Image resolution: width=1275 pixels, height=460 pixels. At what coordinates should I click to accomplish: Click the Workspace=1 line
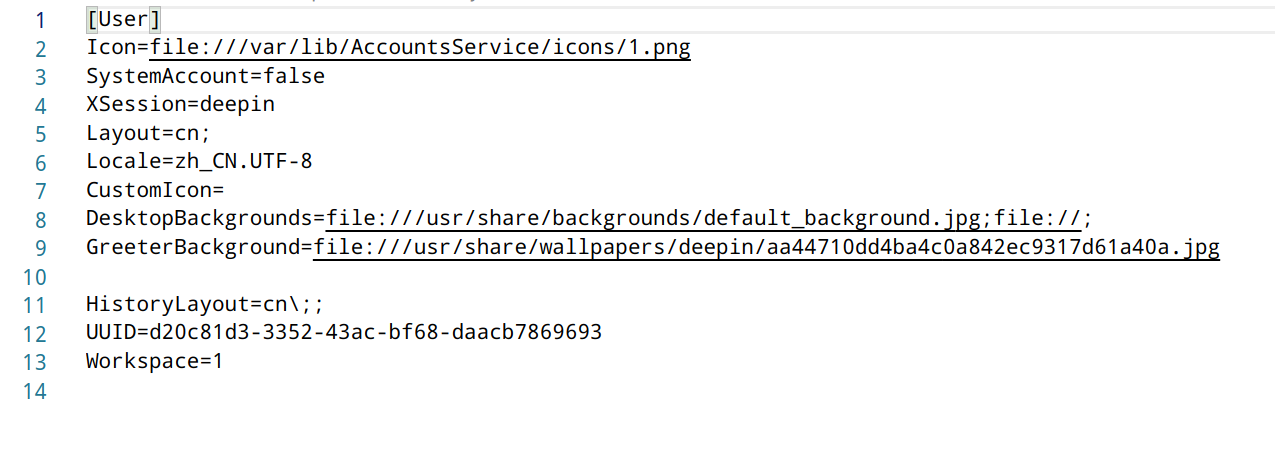[154, 361]
